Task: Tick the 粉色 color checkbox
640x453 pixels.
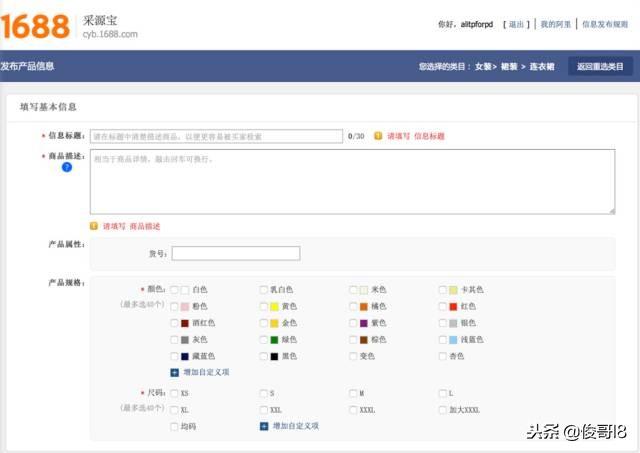Action: coord(174,306)
